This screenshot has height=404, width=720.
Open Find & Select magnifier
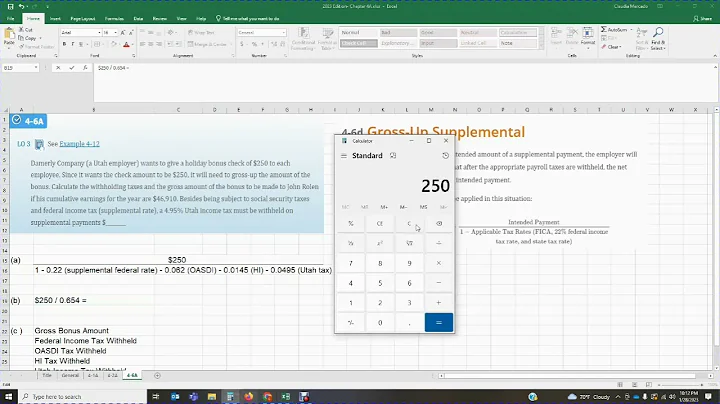tap(658, 39)
